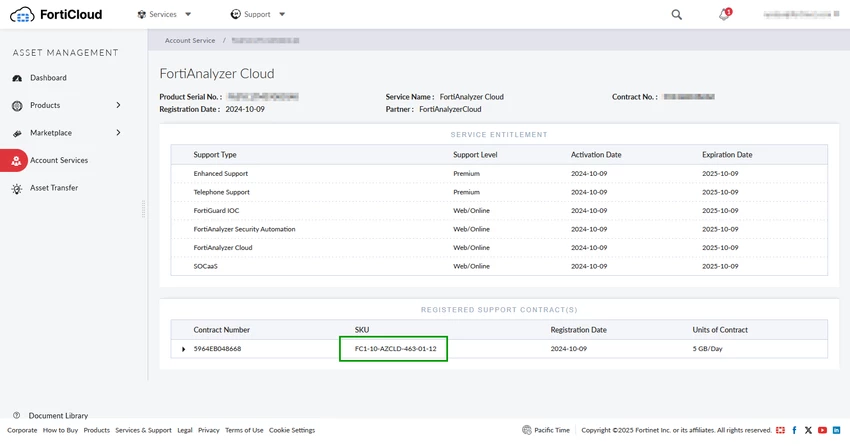Viewport: 850px width, 446px height.
Task: Click the FortiAnalyzer Cloud page title
Action: pos(217,74)
